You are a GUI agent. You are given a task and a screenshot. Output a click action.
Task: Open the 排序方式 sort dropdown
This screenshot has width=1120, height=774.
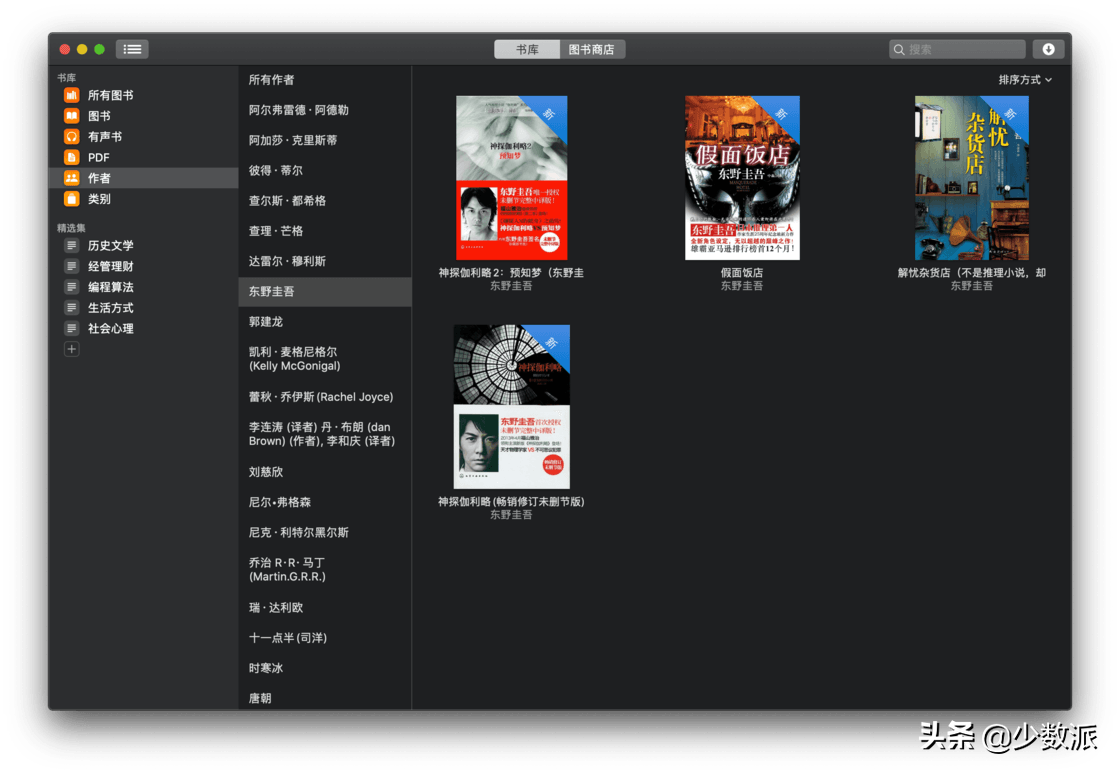pos(1025,80)
